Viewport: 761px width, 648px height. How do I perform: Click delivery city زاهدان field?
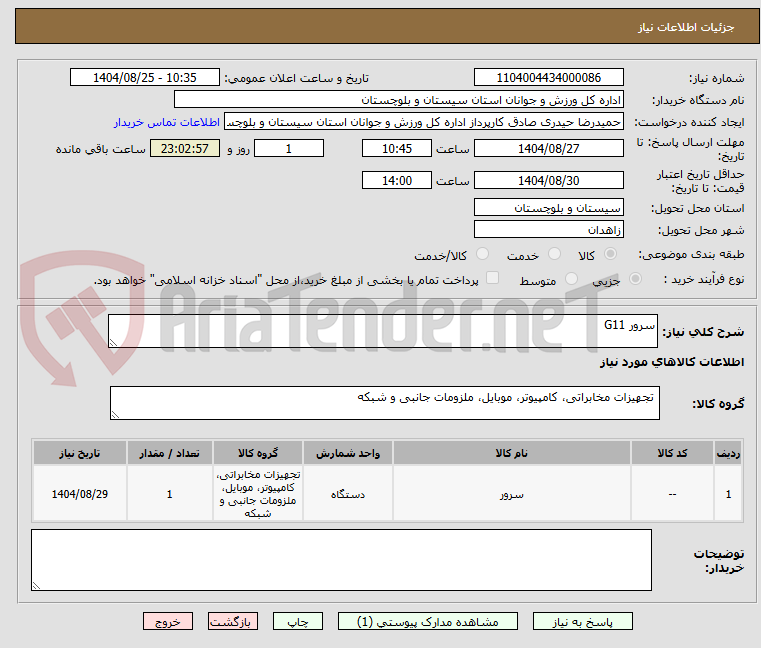tap(548, 229)
